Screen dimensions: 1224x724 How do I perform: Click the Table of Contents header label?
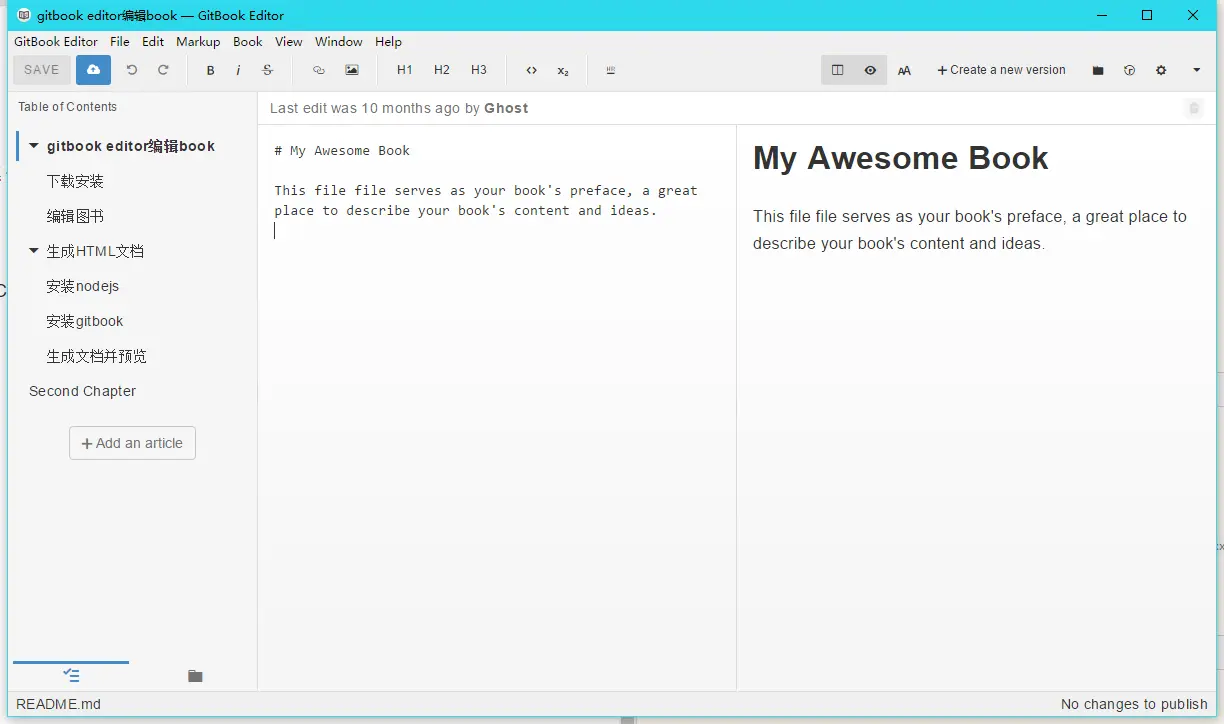click(67, 107)
